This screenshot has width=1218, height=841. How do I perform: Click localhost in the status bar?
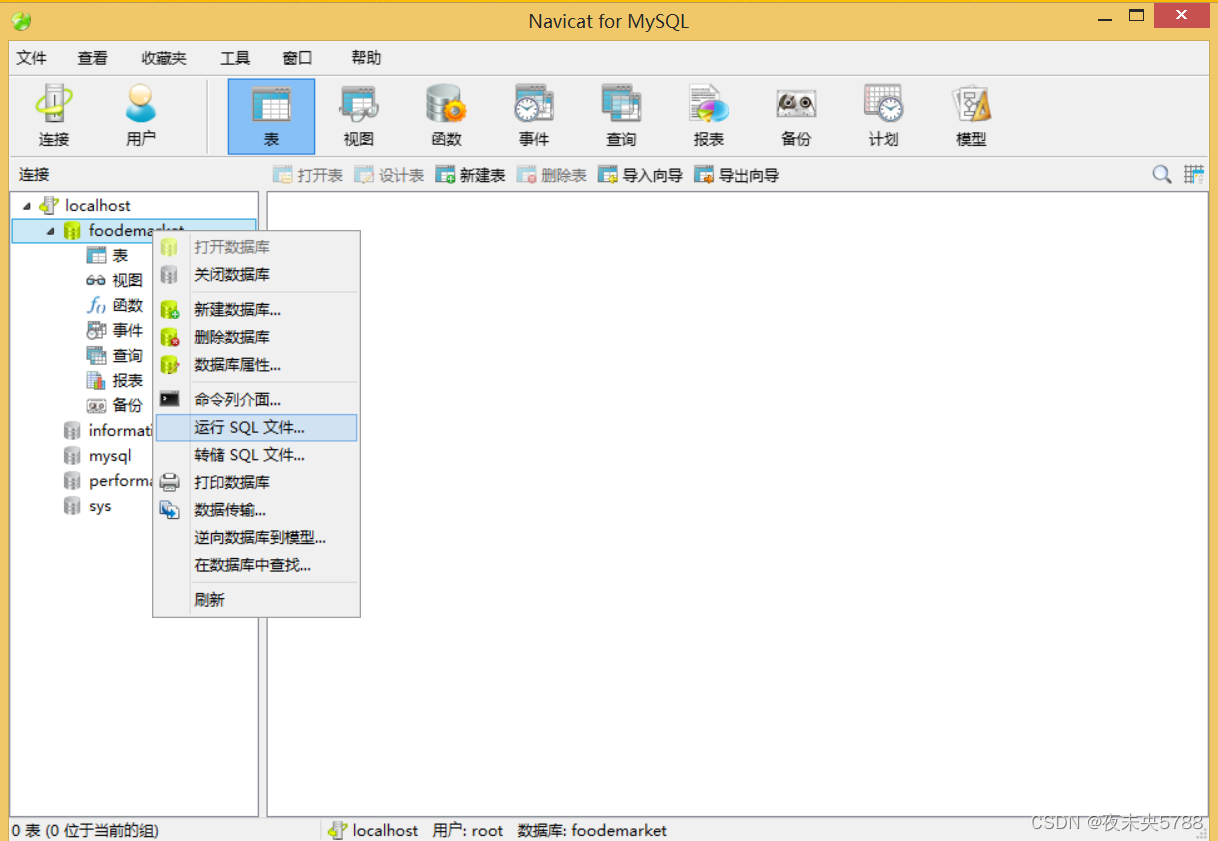(385, 830)
